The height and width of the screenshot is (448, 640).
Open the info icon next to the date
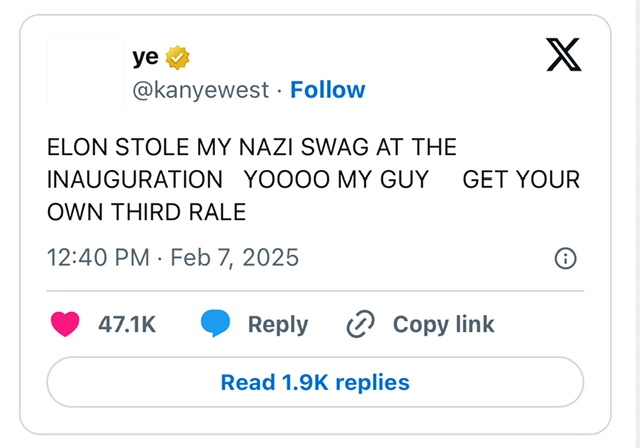point(564,259)
